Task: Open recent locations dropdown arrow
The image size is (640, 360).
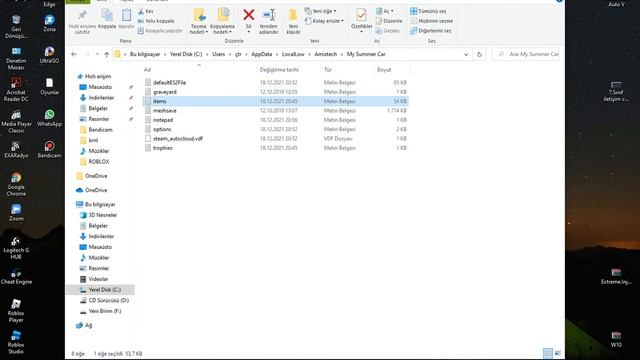Action: [97, 54]
